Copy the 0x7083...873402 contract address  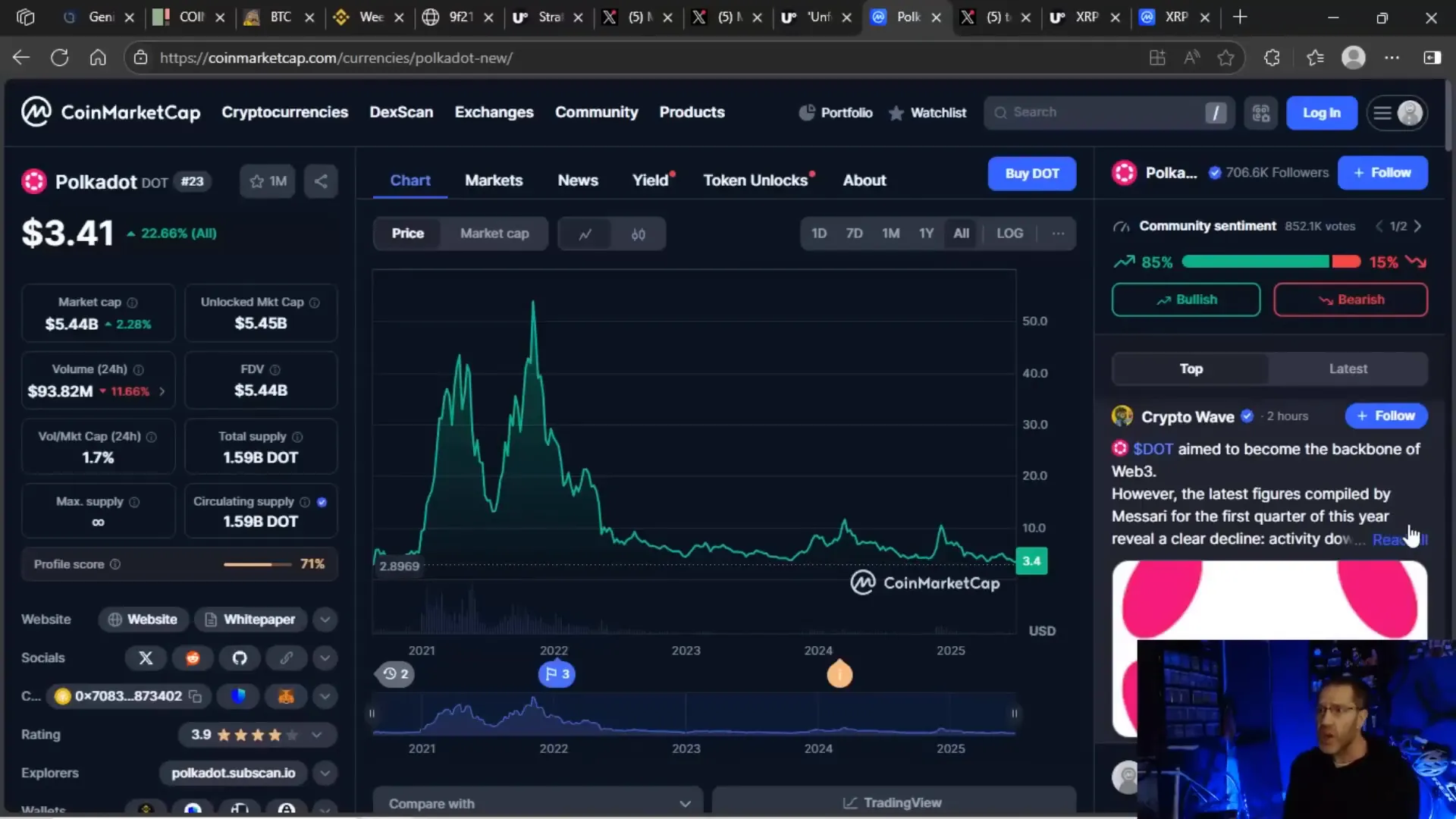pyautogui.click(x=196, y=696)
